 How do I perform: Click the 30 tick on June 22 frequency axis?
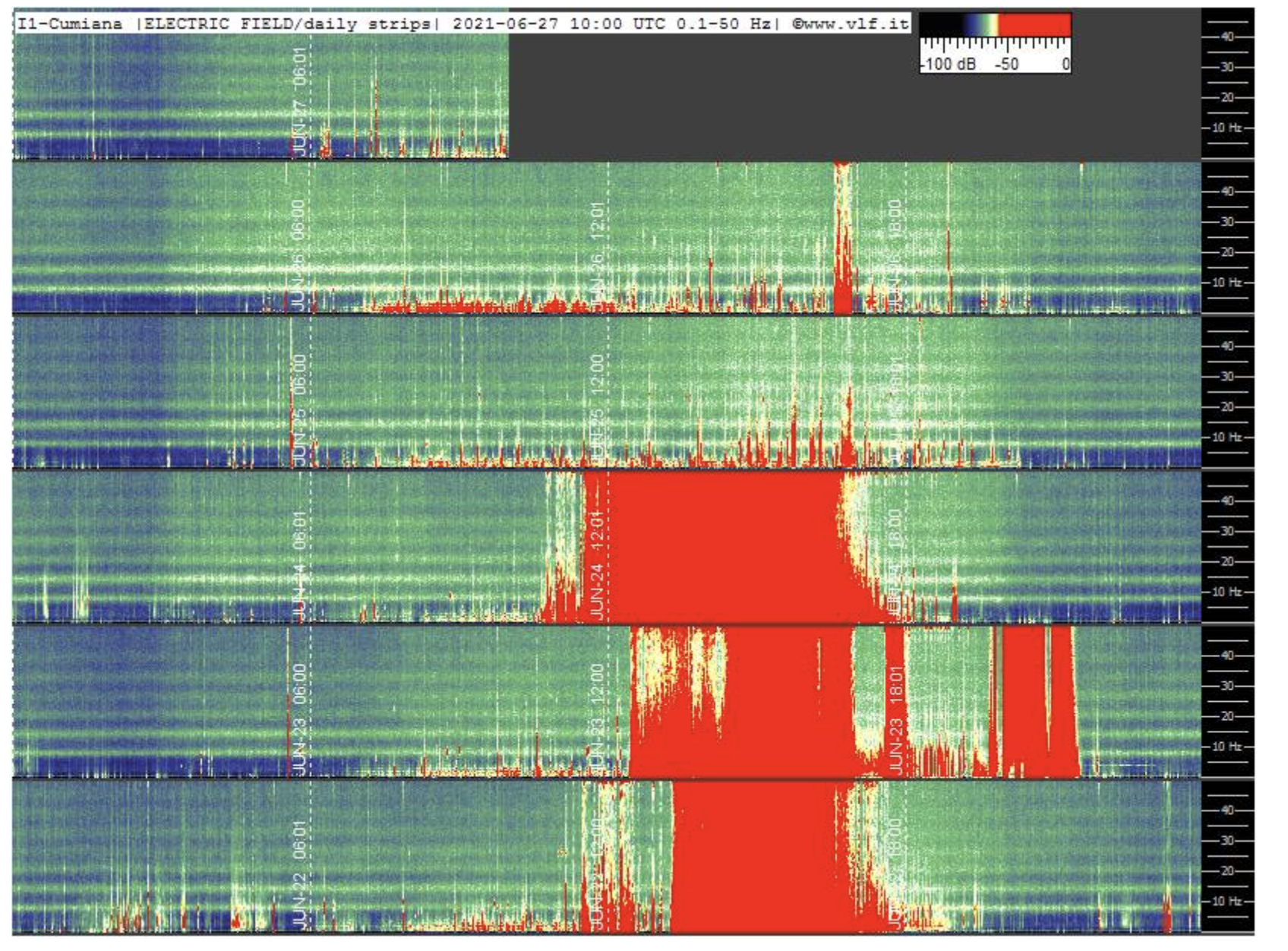coord(1226,841)
